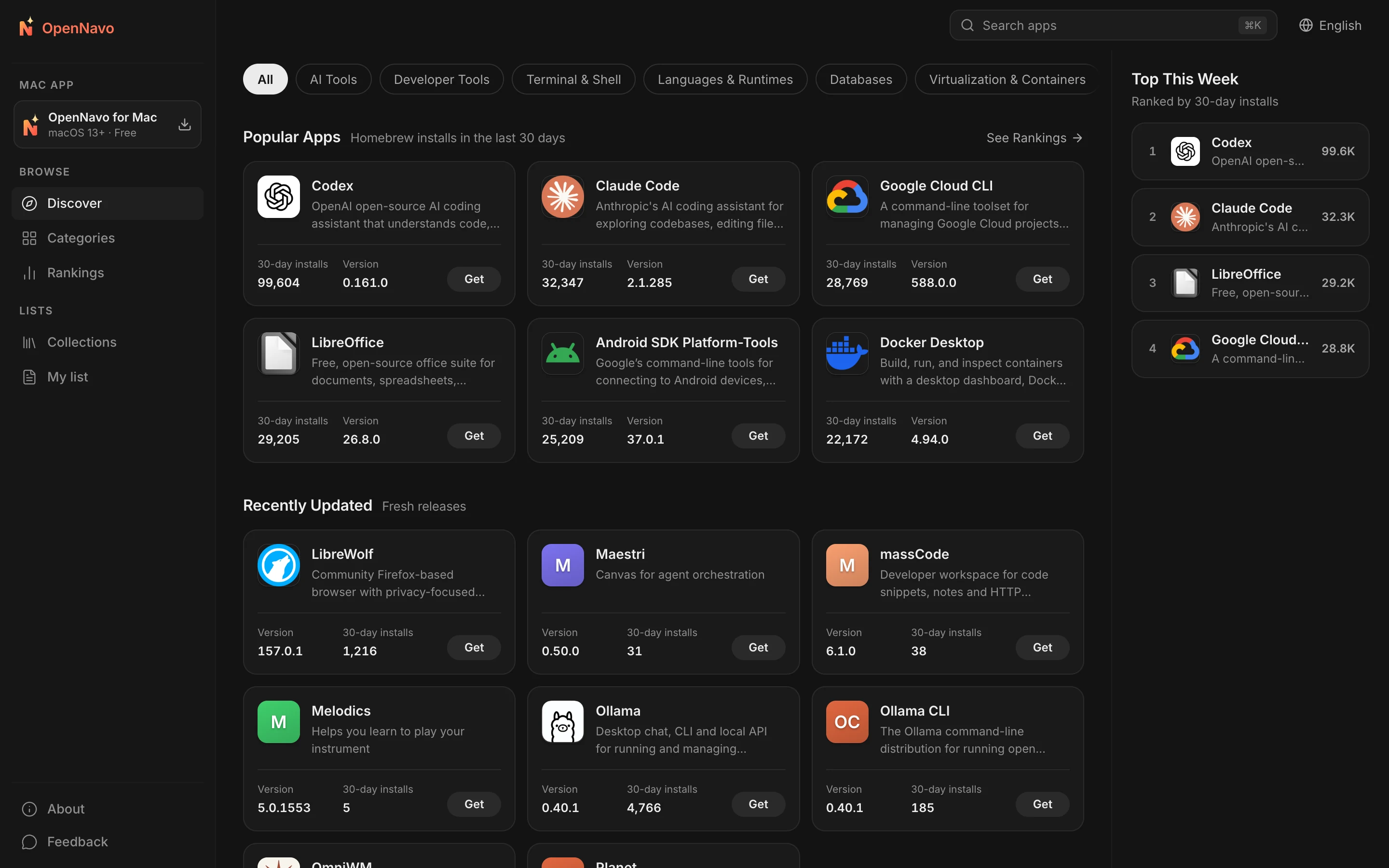The image size is (1389, 868).
Task: Open the Claude Code icon in Popular Apps
Action: [x=562, y=197]
